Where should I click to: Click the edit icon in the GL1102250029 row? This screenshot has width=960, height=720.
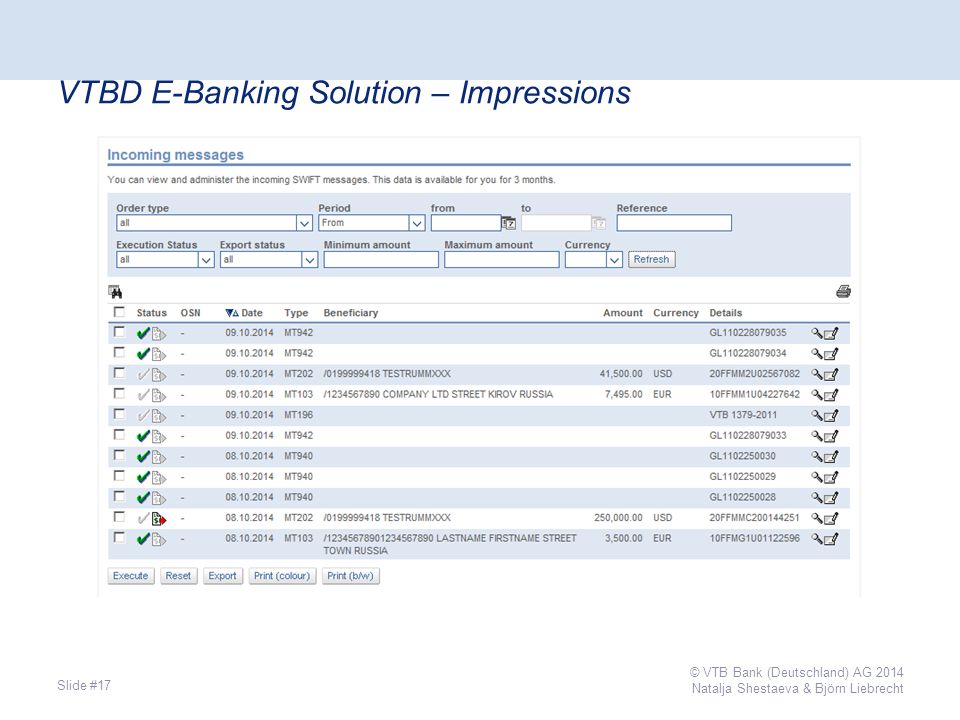click(x=831, y=477)
